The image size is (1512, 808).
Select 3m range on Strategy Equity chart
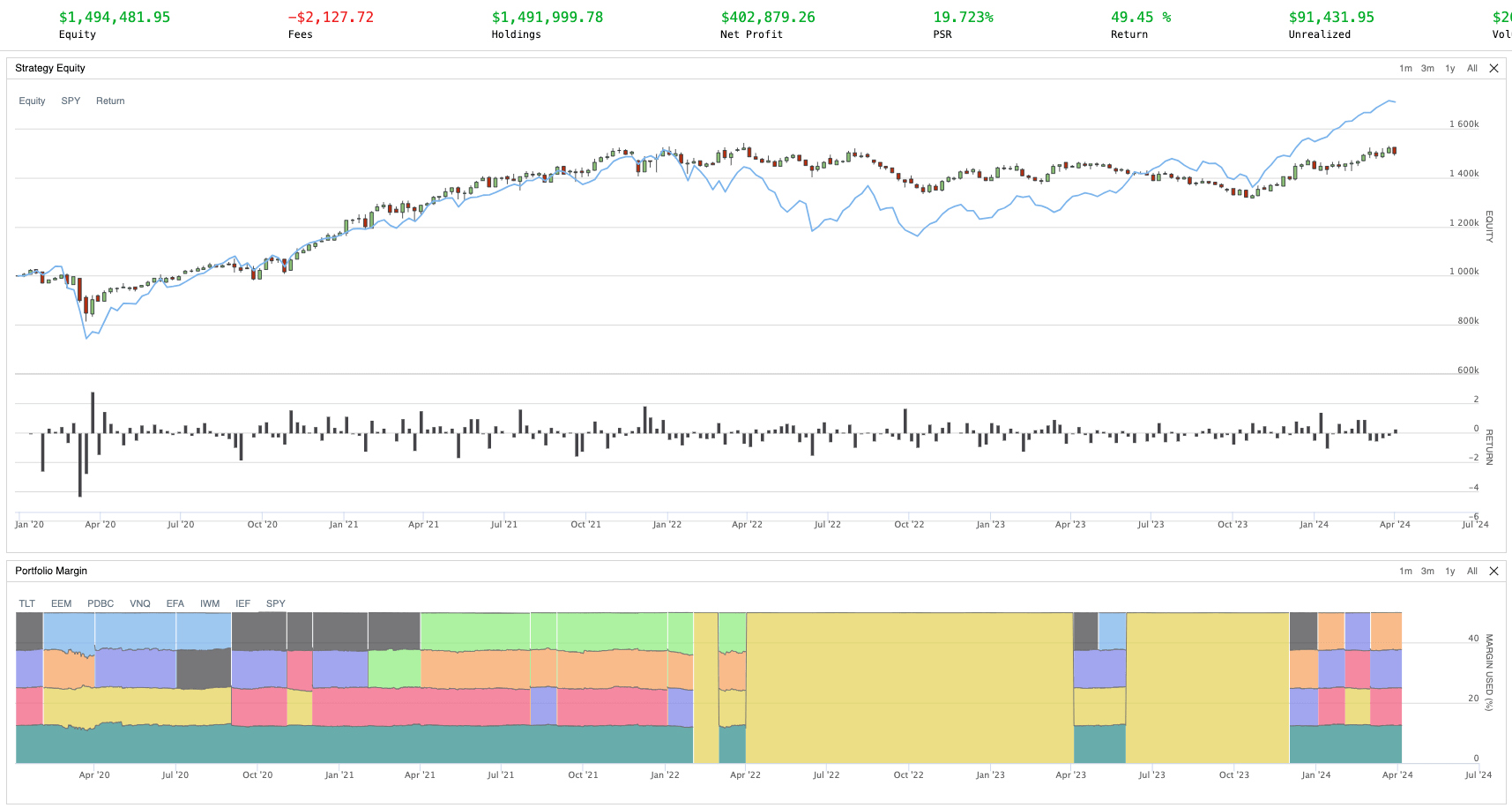coord(1427,69)
